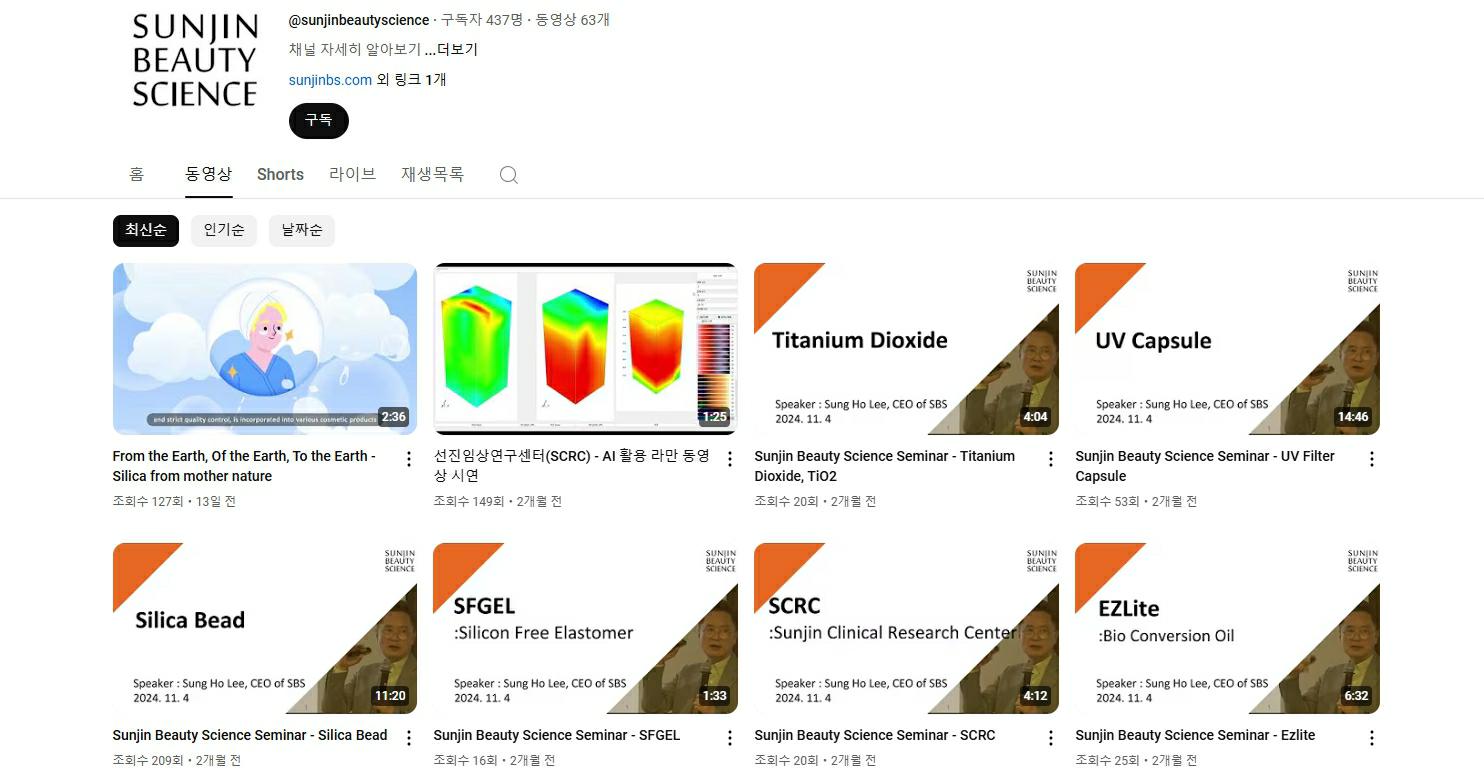This screenshot has width=1484, height=782.
Task: Click the '구독자 437명' subscriber count
Action: coord(482,20)
